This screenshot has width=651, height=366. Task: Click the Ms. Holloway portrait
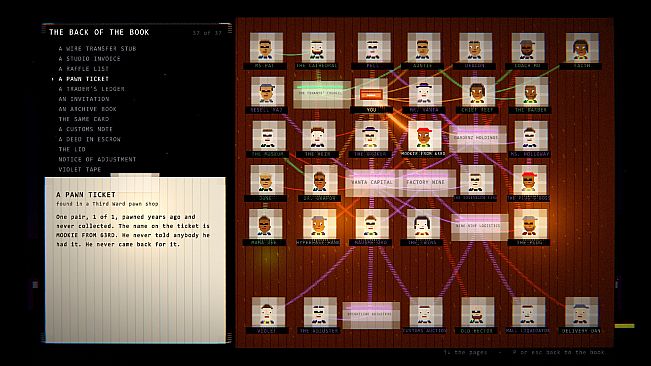[x=531, y=137]
